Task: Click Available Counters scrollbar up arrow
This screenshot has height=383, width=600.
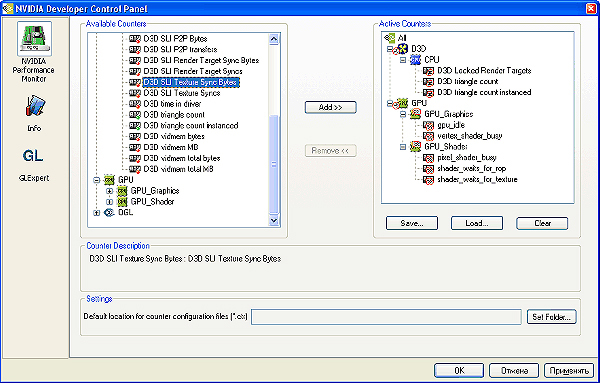Action: coord(274,39)
